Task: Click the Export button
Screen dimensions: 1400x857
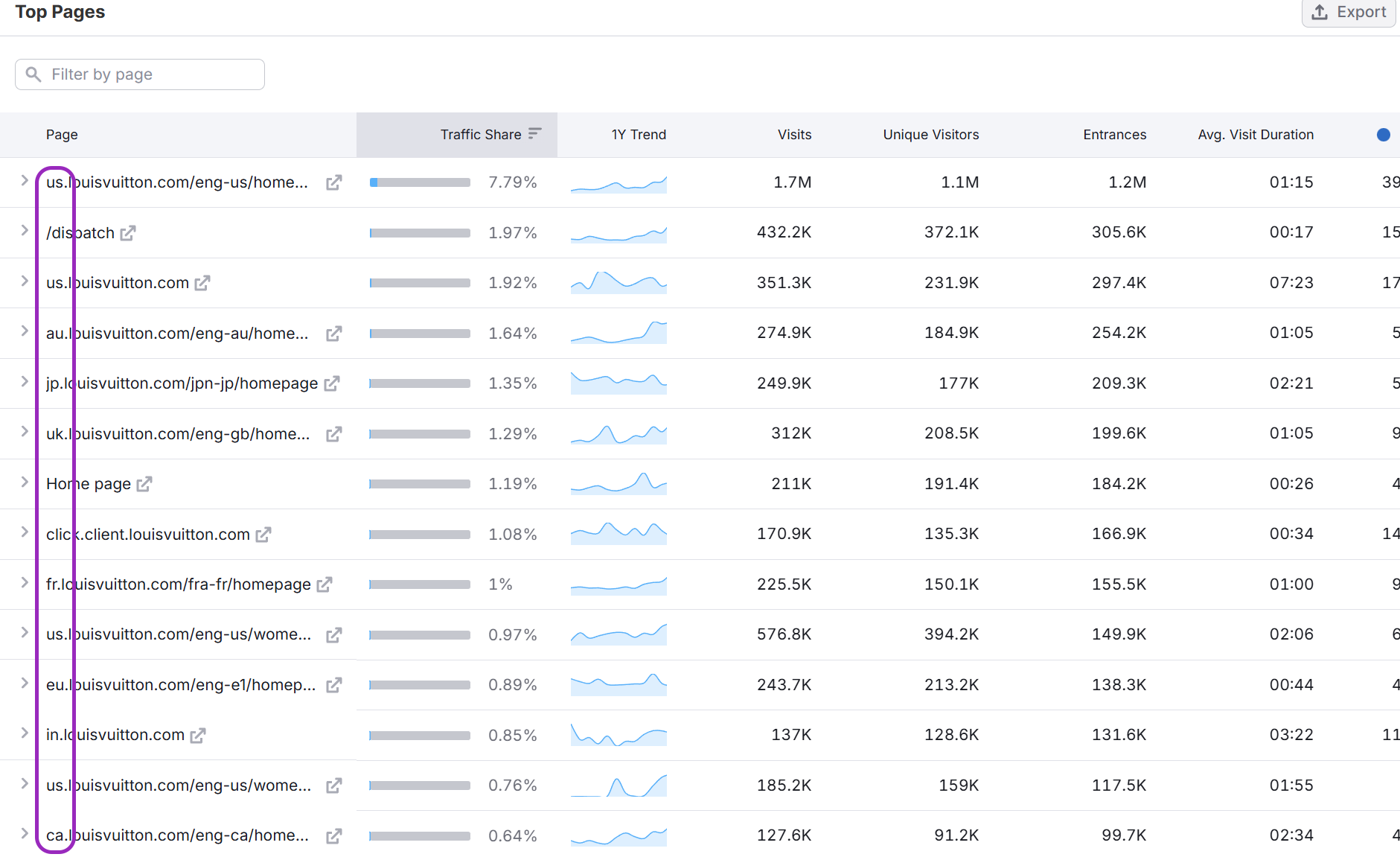Action: (1349, 13)
